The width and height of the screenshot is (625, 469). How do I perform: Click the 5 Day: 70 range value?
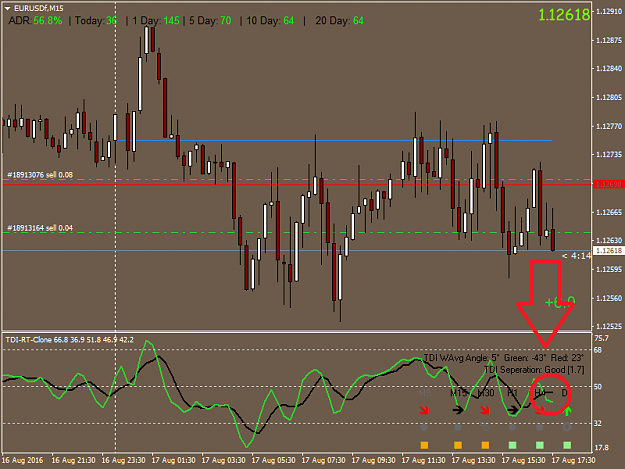(210, 20)
